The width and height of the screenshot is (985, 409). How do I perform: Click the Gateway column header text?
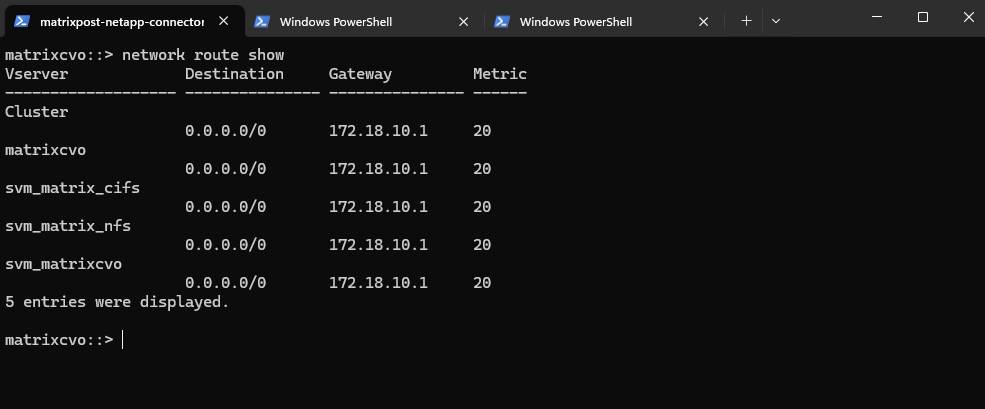point(360,74)
